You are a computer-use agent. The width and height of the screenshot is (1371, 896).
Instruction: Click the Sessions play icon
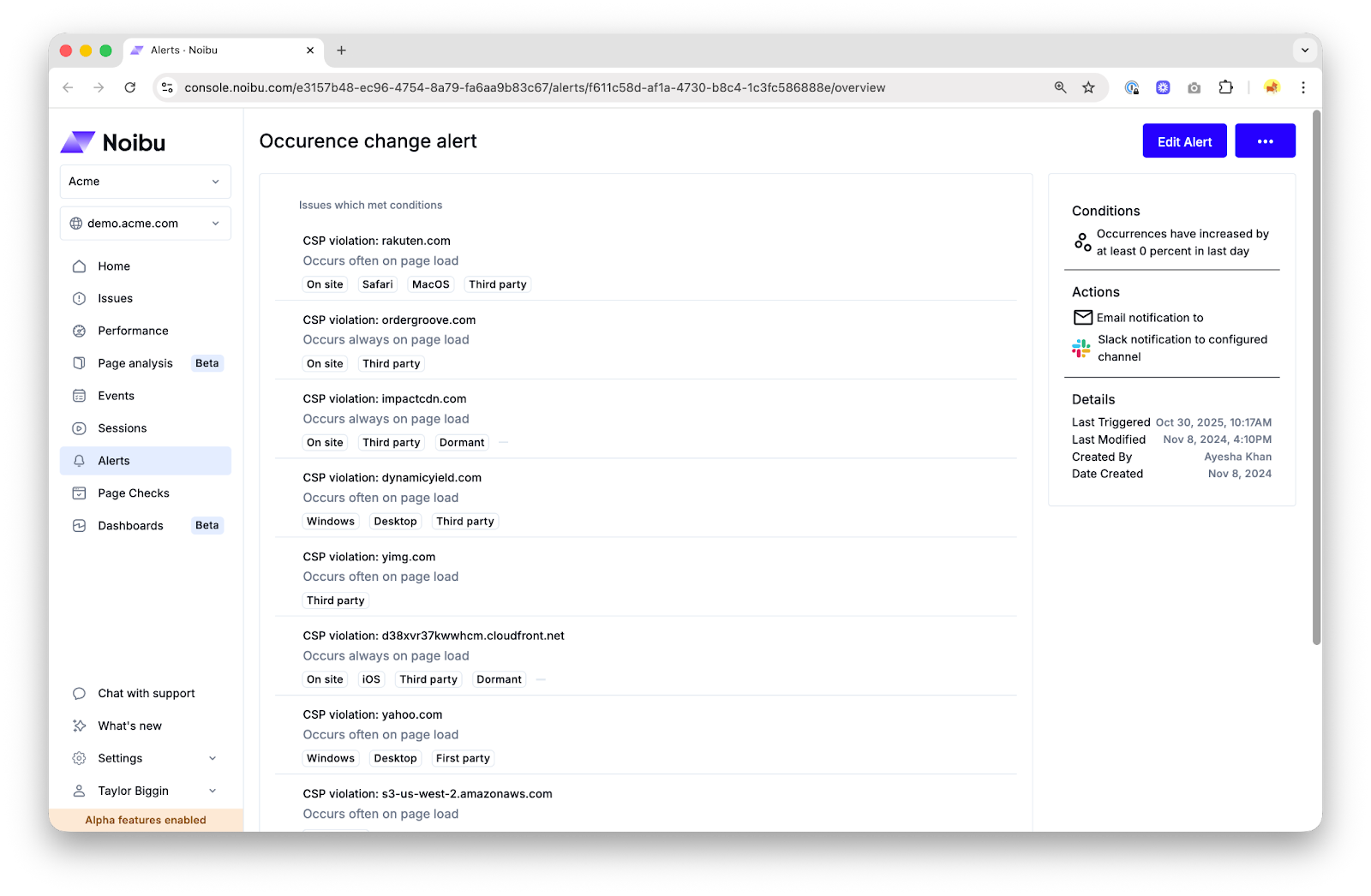click(x=80, y=428)
